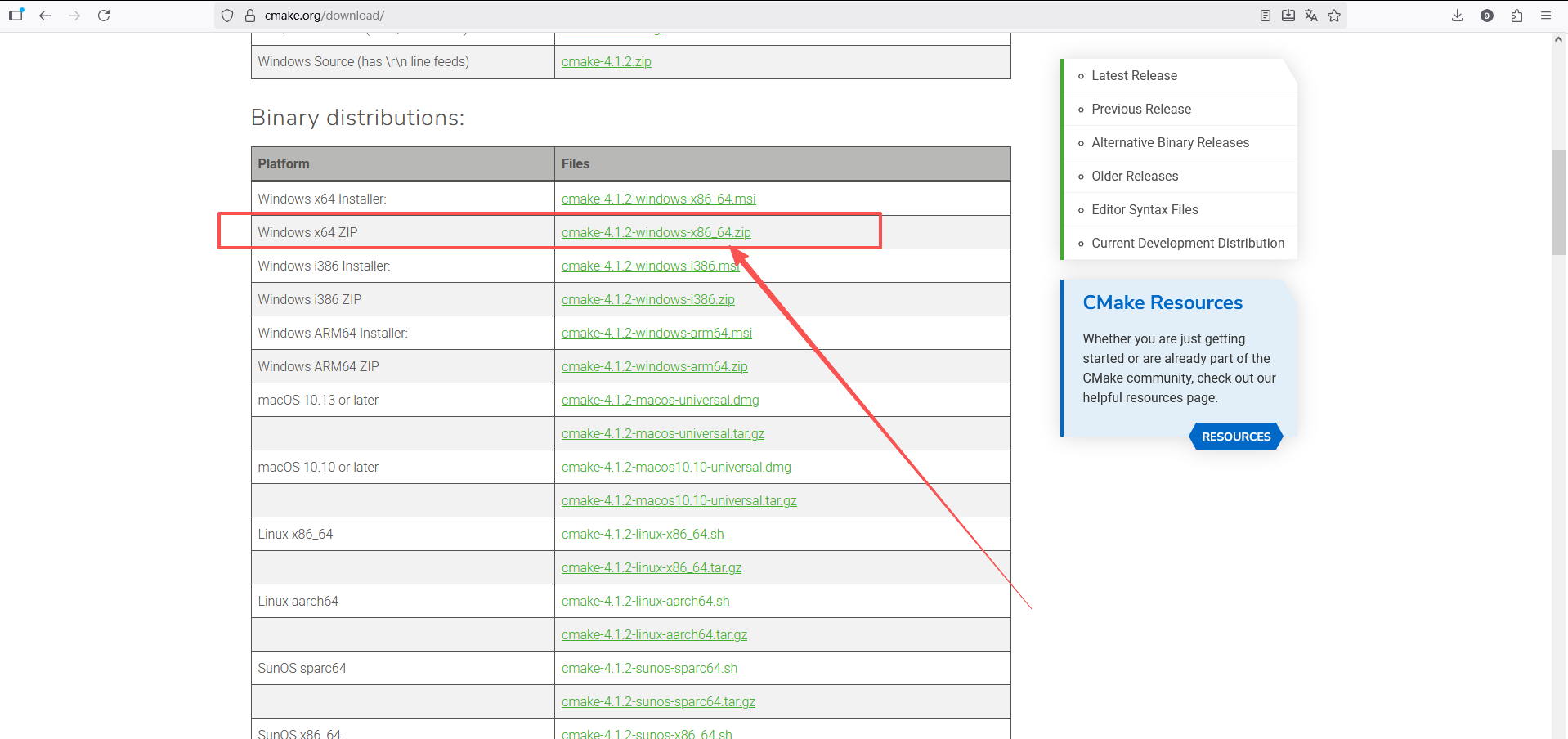Image resolution: width=1568 pixels, height=739 pixels.
Task: Select the Windows x64 Installer cell
Action: [x=403, y=199]
